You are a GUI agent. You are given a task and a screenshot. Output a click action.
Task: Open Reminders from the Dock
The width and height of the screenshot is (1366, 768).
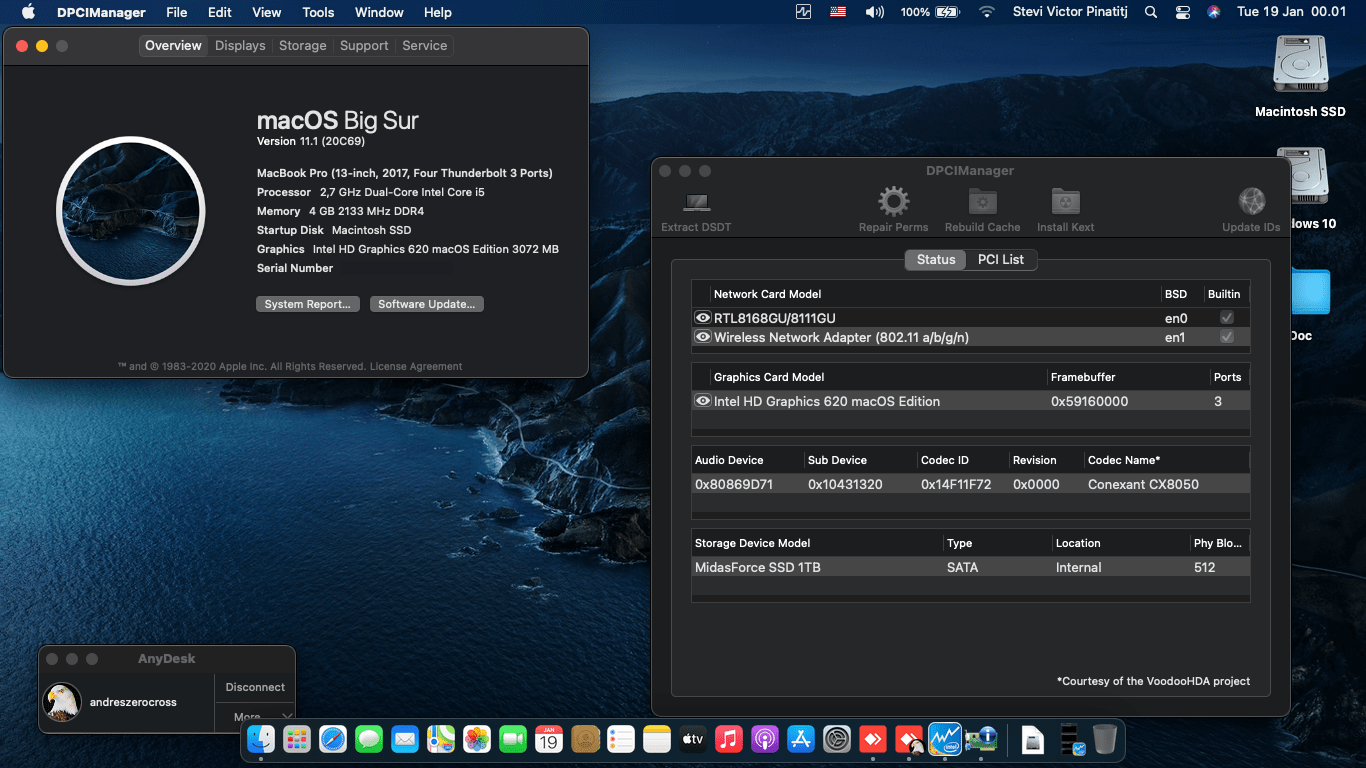pos(621,739)
